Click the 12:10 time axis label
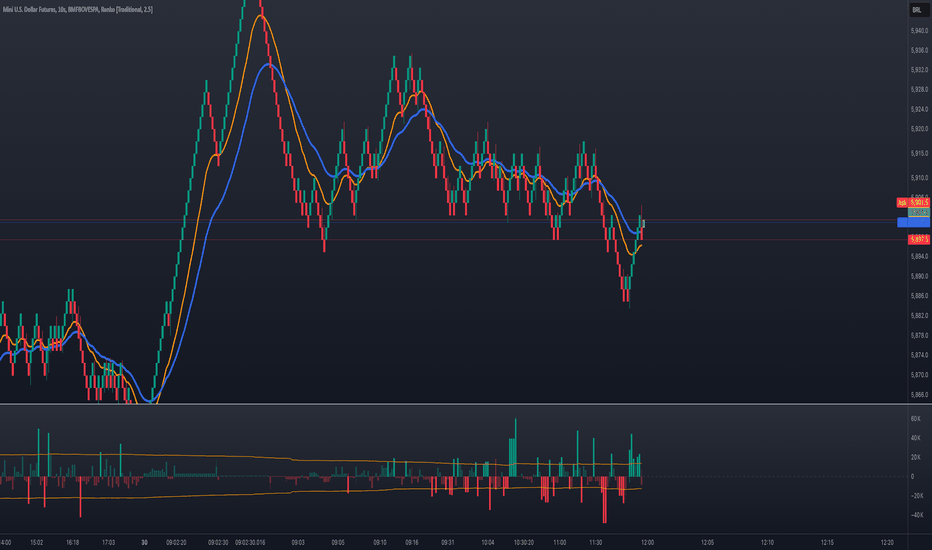This screenshot has width=932, height=550. click(767, 542)
